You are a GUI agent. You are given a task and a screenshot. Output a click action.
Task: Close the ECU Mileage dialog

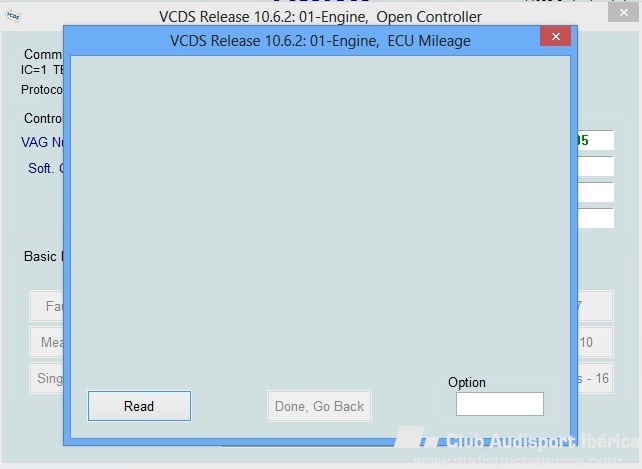(555, 36)
